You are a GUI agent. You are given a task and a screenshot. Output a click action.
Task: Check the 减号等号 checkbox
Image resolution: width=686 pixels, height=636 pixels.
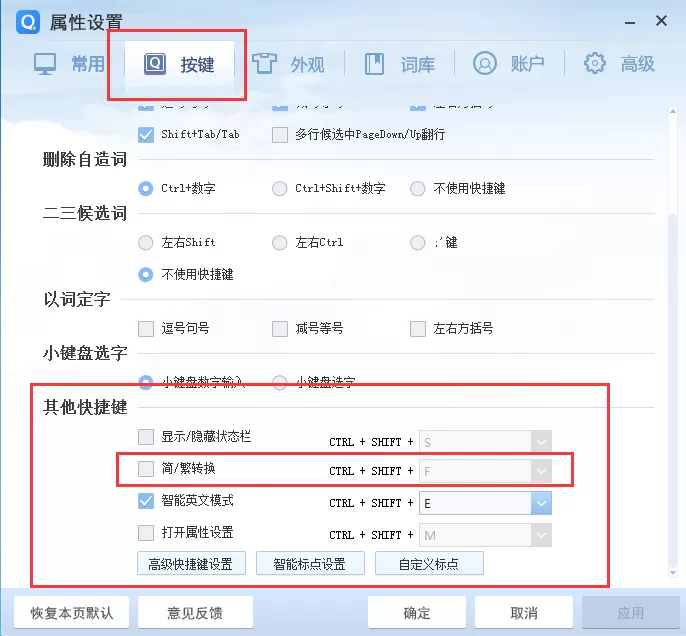point(280,329)
